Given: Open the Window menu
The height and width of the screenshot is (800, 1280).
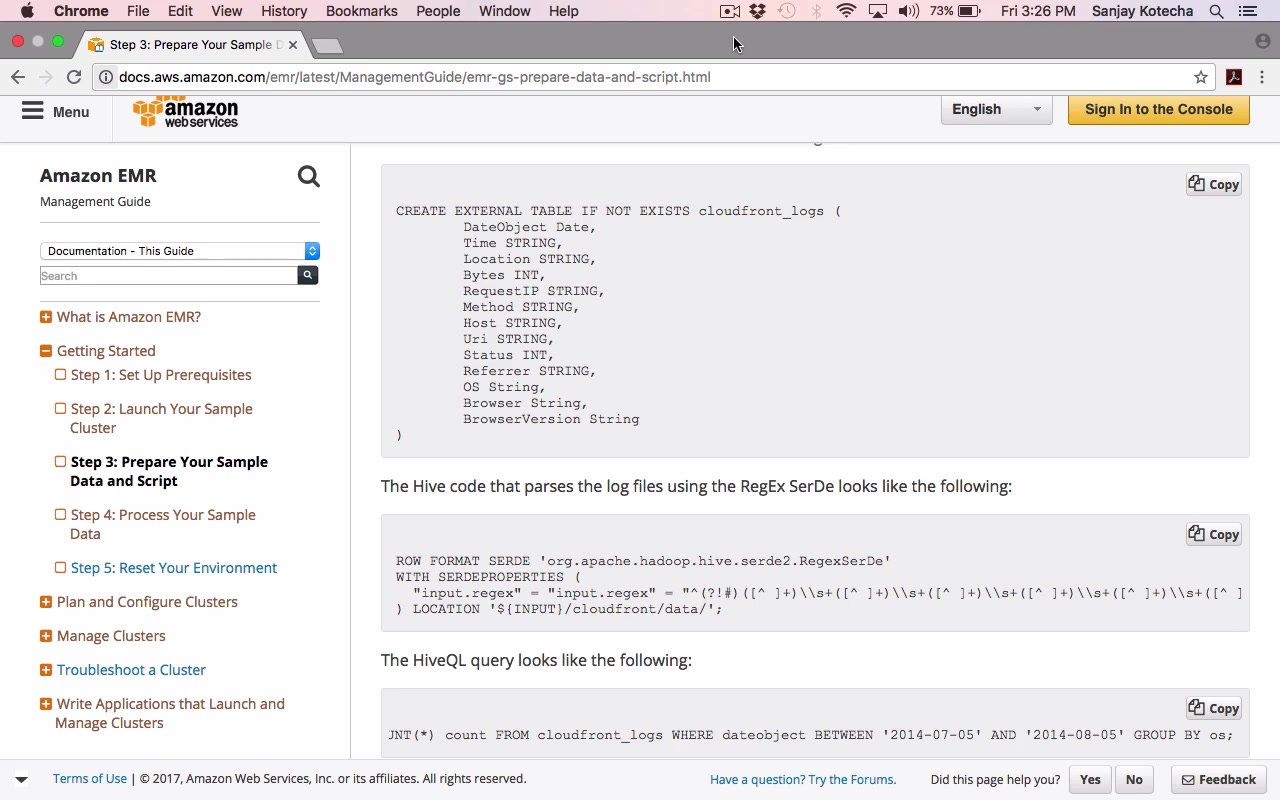Looking at the screenshot, I should [x=504, y=11].
